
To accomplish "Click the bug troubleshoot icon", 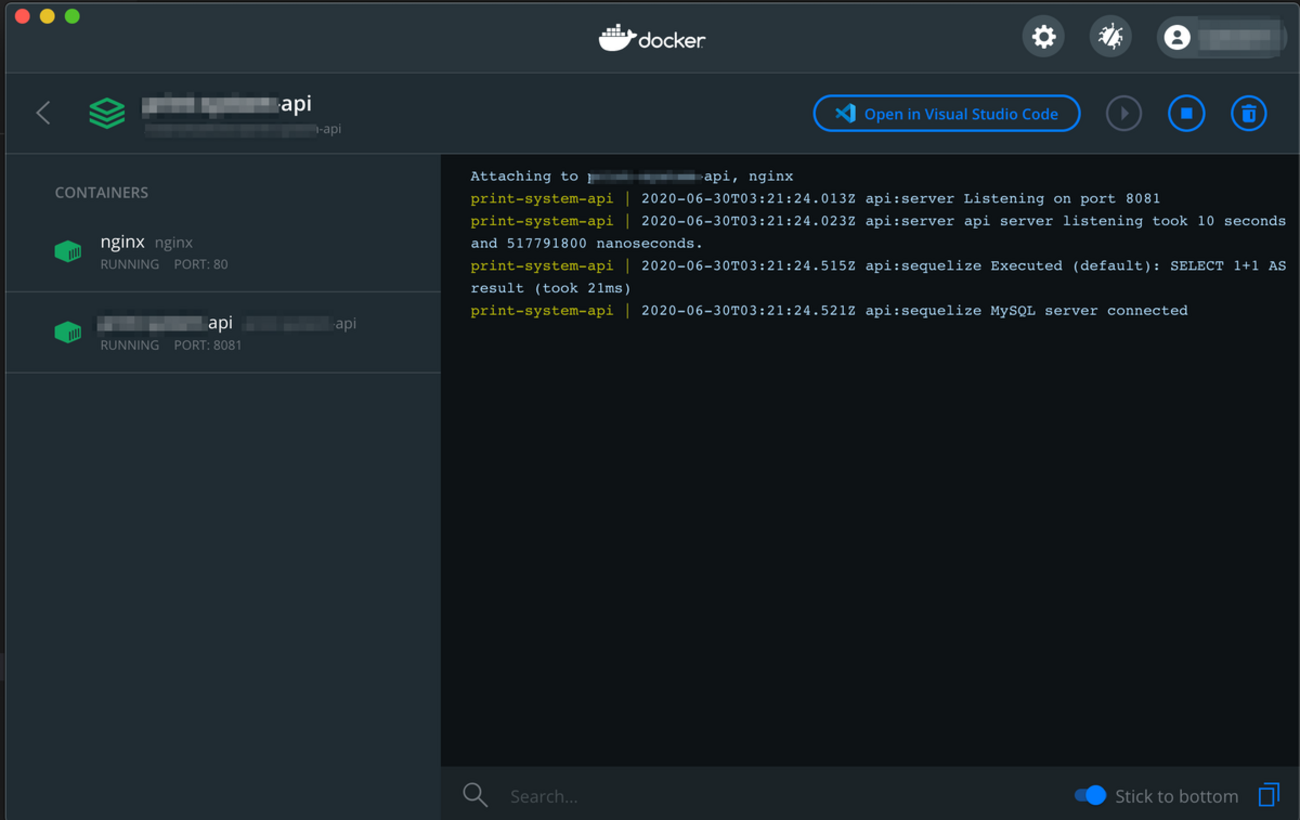I will (x=1110, y=38).
